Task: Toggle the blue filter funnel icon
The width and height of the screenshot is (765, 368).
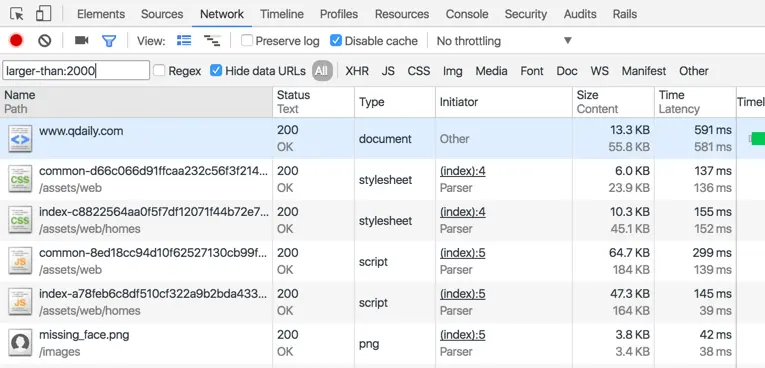Action: [109, 41]
